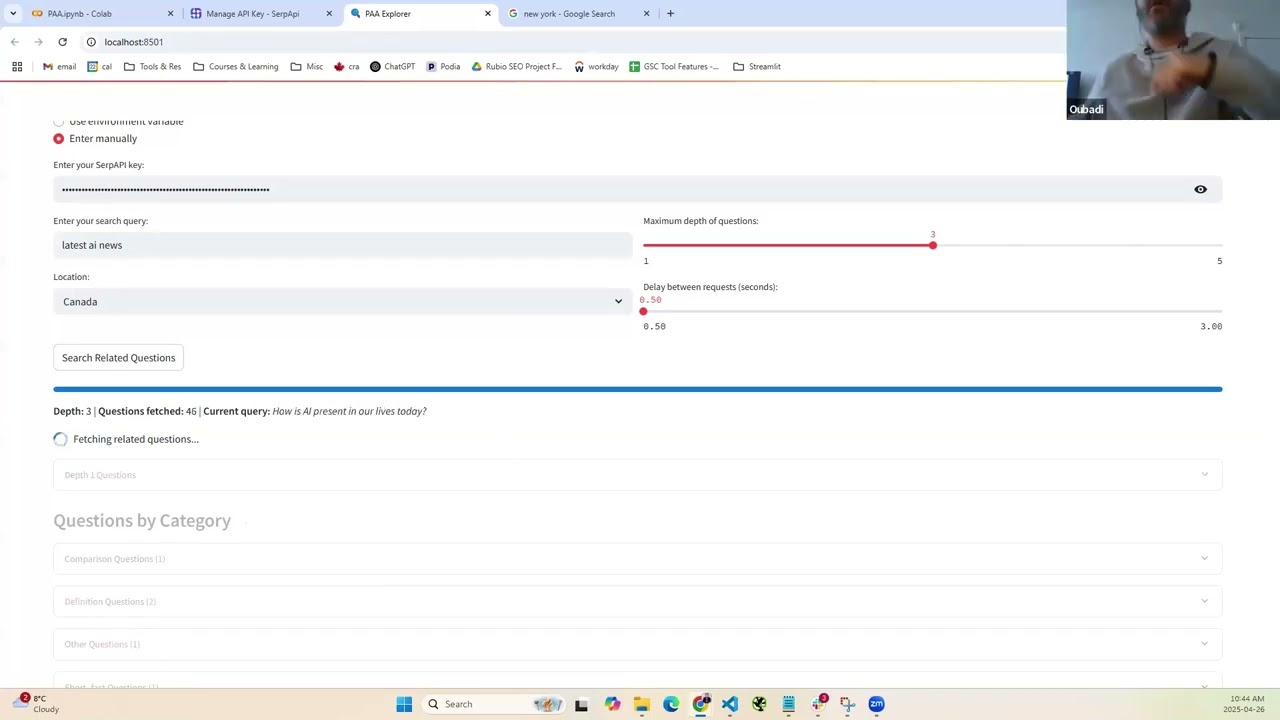Open the cal calendar bookmark

coord(99,66)
